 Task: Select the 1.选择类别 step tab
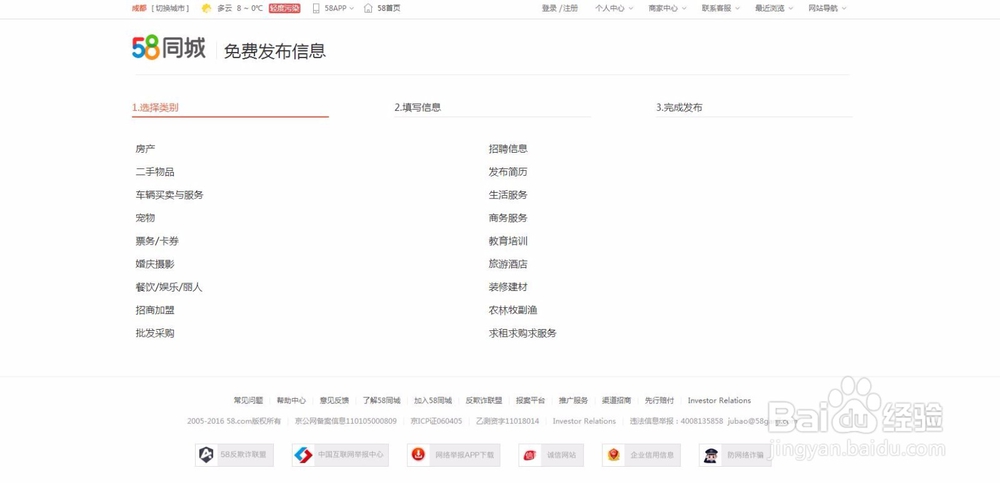pos(230,107)
